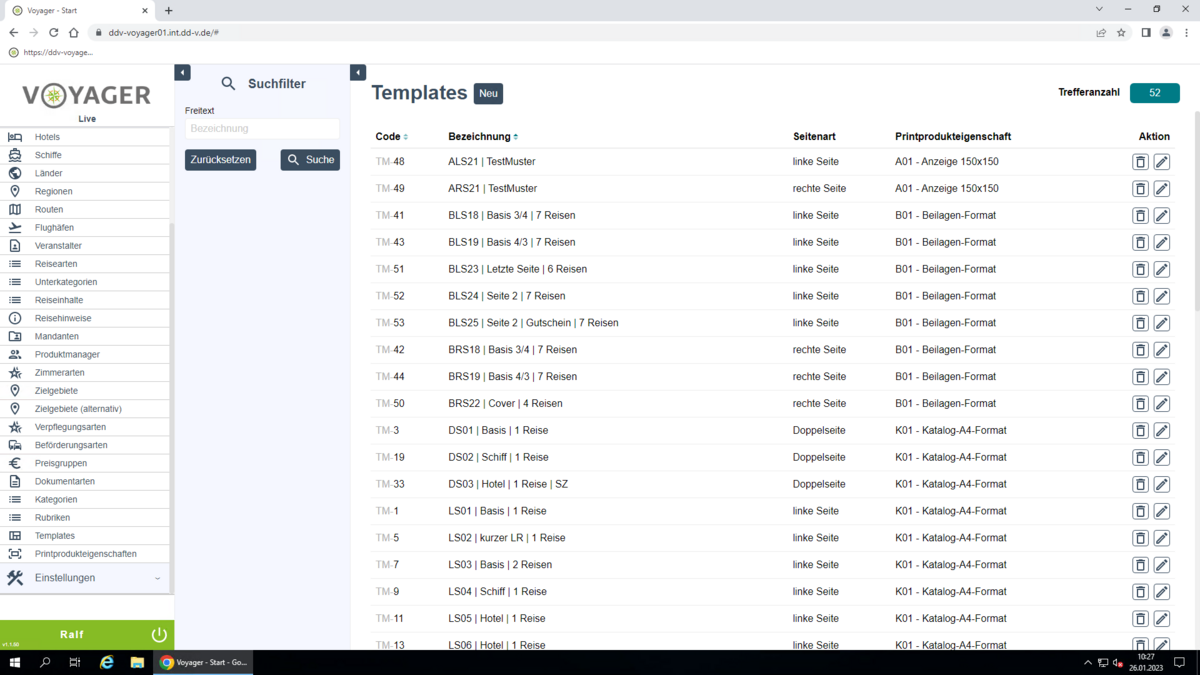This screenshot has height=675, width=1200.
Task: Sort table by Code column
Action: click(391, 136)
